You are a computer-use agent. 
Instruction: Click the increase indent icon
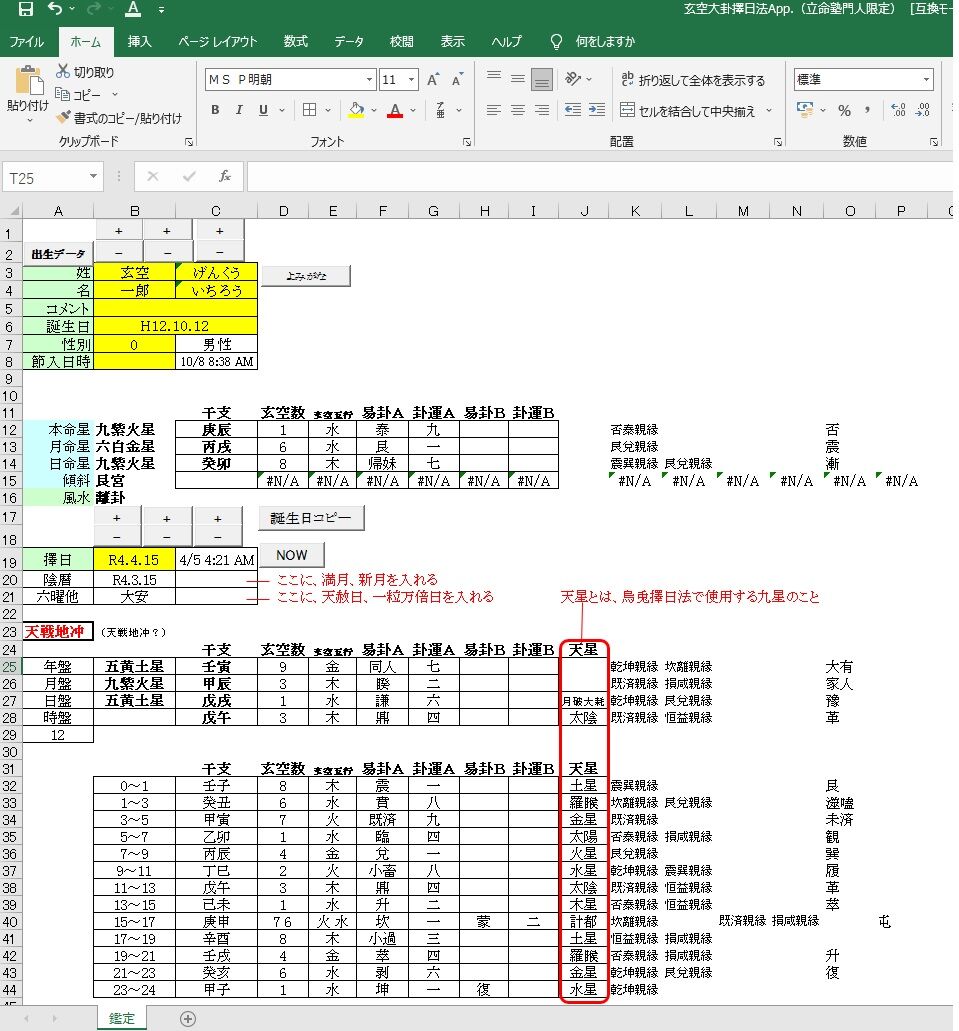pos(597,110)
